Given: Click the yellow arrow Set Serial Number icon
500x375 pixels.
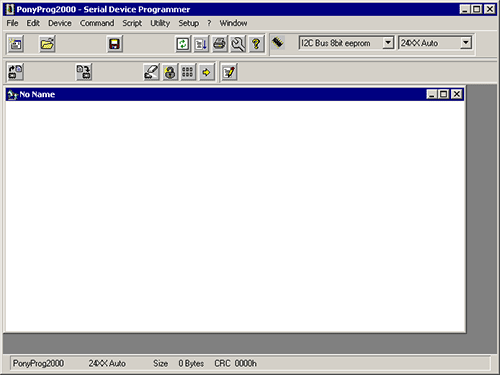Looking at the screenshot, I should click(x=206, y=72).
